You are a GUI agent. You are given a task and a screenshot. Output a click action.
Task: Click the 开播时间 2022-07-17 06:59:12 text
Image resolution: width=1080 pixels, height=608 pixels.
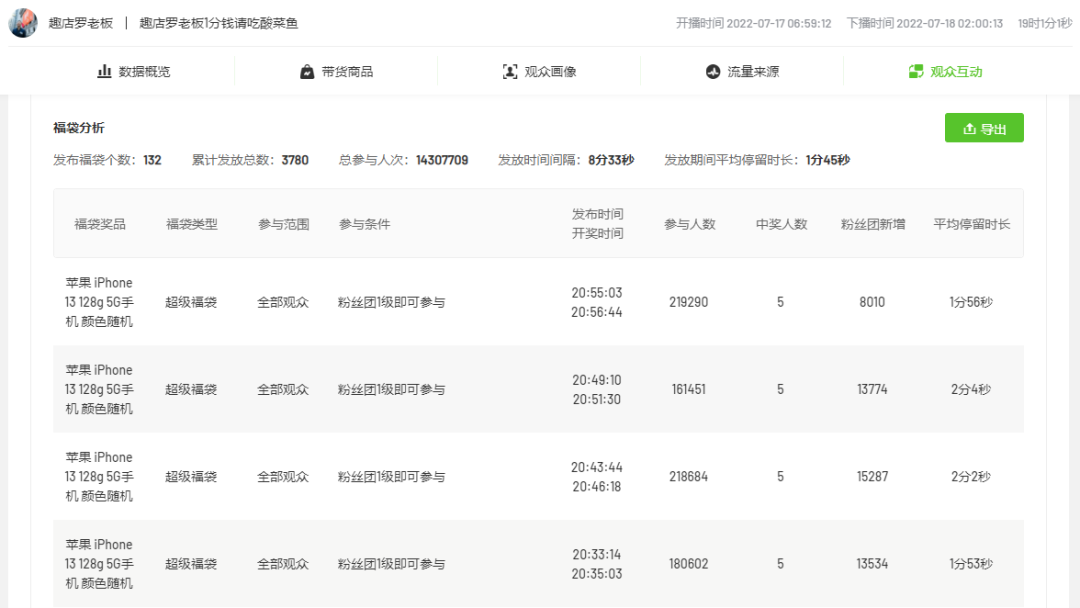pos(754,23)
